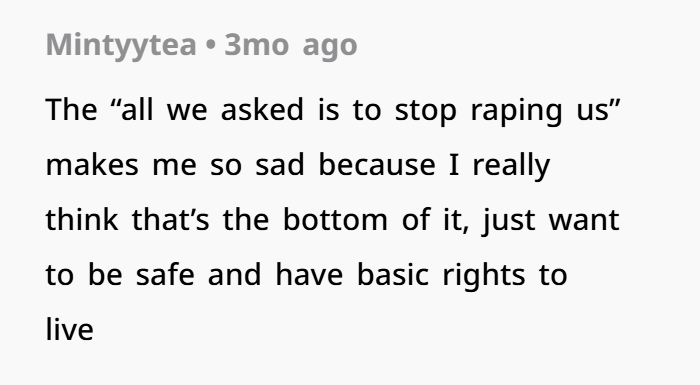700x385 pixels.
Task: Click the final word live
Action: [x=70, y=330]
